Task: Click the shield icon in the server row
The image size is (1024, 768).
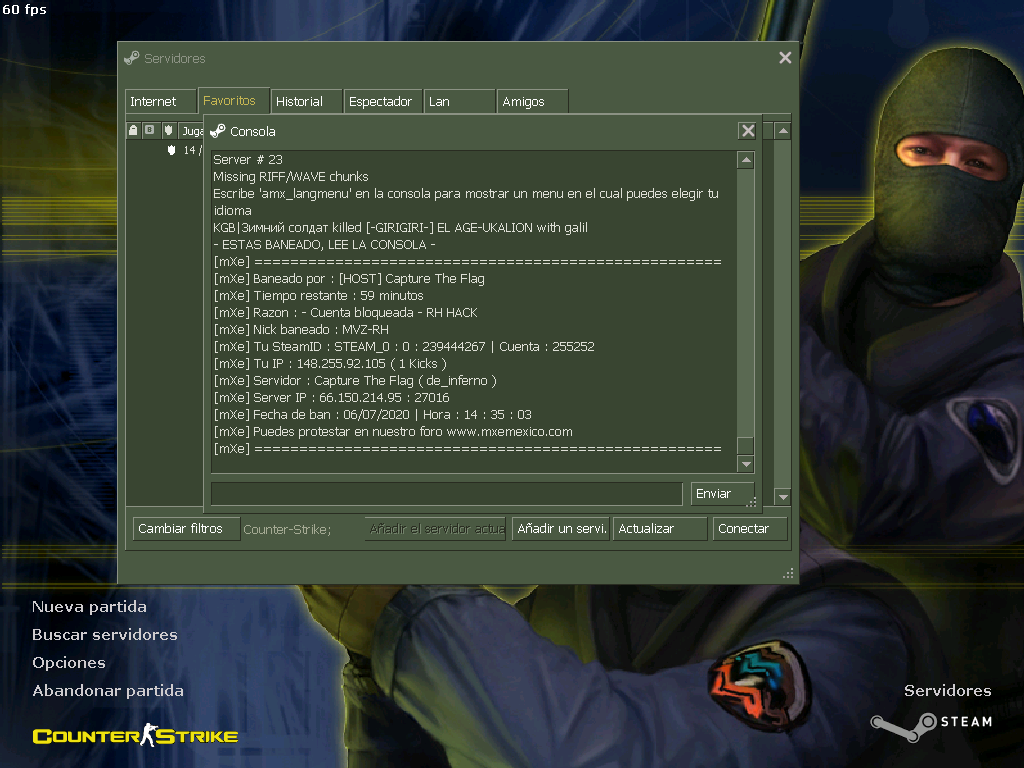Action: click(x=171, y=150)
